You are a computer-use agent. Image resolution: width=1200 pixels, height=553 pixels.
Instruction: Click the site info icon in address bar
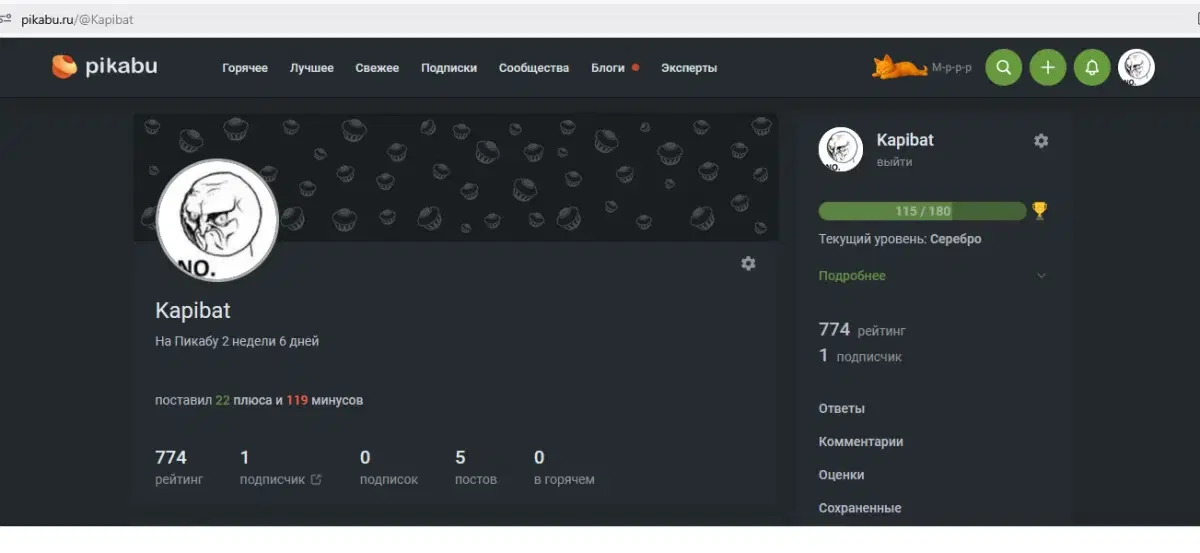[6, 19]
